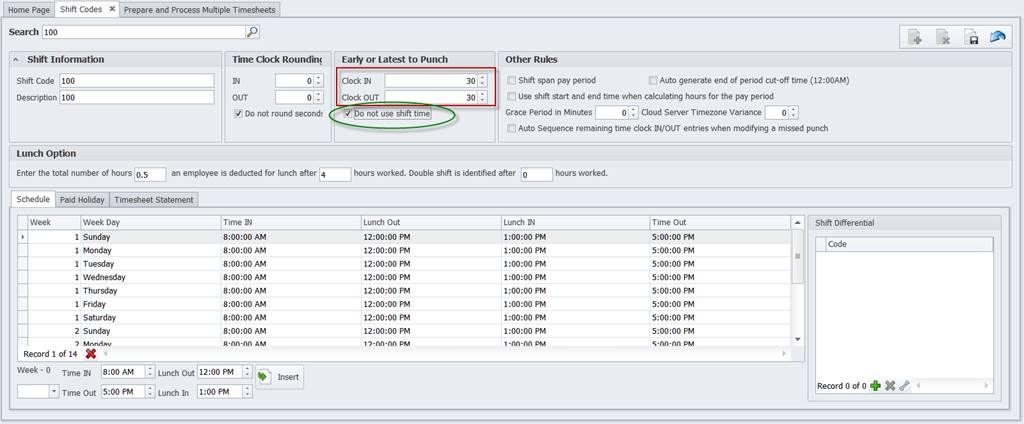Click the search magnifier icon
The width and height of the screenshot is (1024, 424).
(x=252, y=32)
